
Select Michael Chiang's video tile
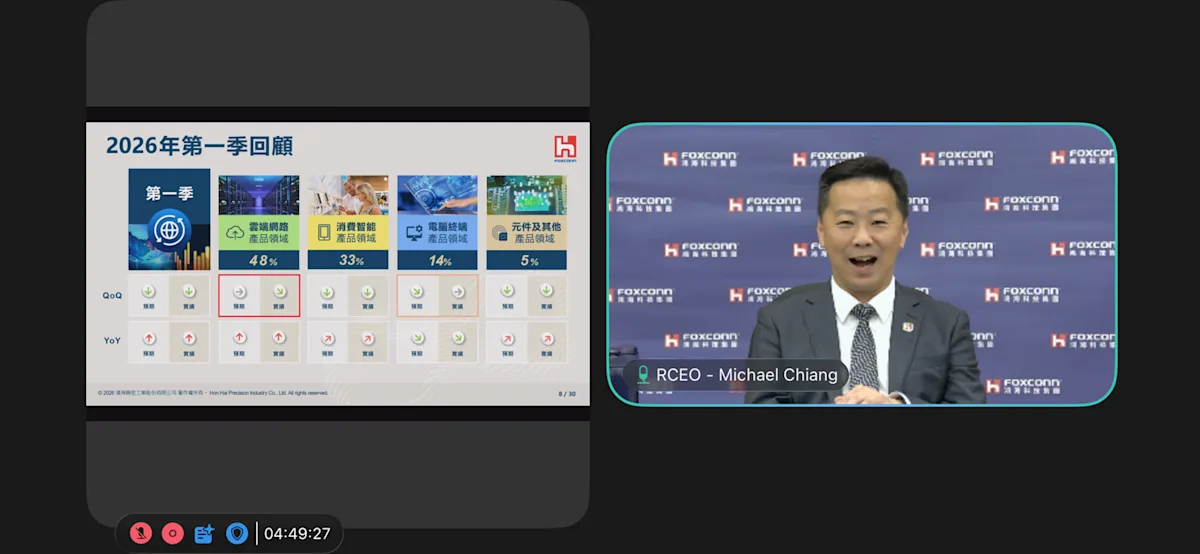862,264
